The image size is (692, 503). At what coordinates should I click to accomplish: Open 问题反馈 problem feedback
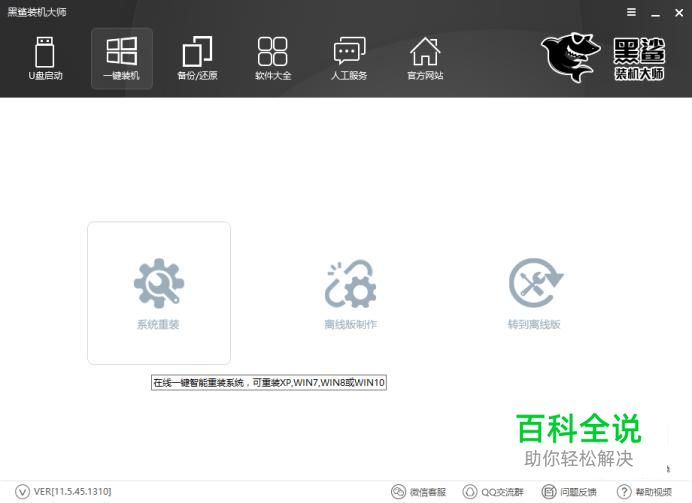pos(569,492)
